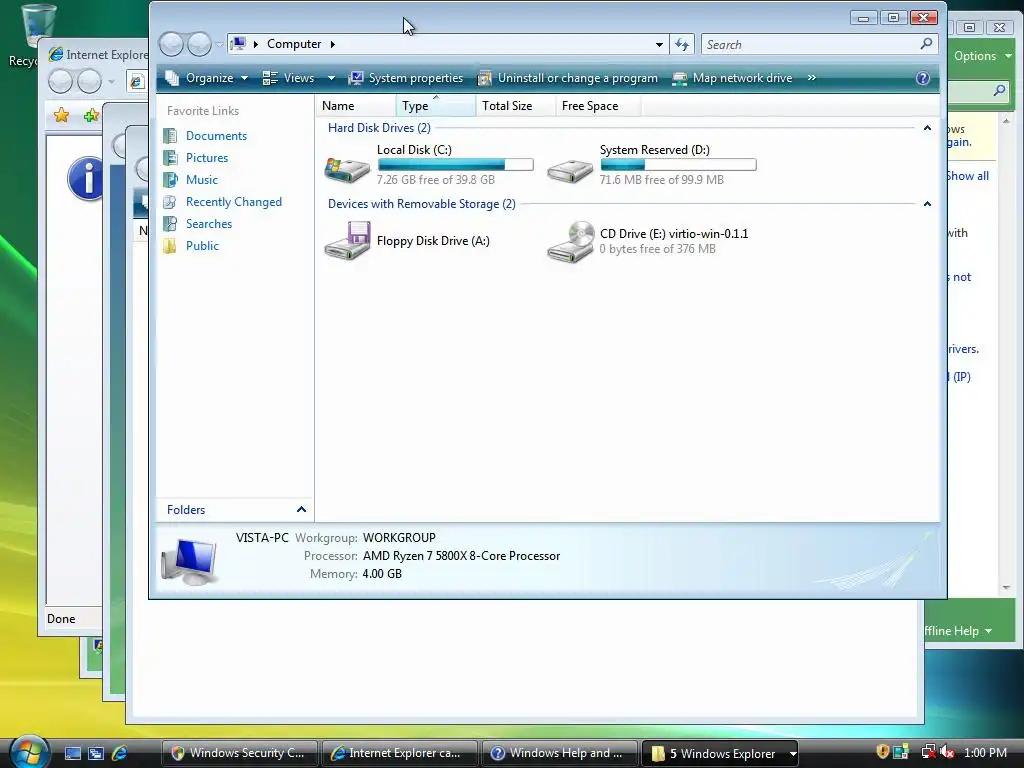Click the Music folder icon in Favorite Links
Viewport: 1024px width, 768px height.
click(170, 180)
